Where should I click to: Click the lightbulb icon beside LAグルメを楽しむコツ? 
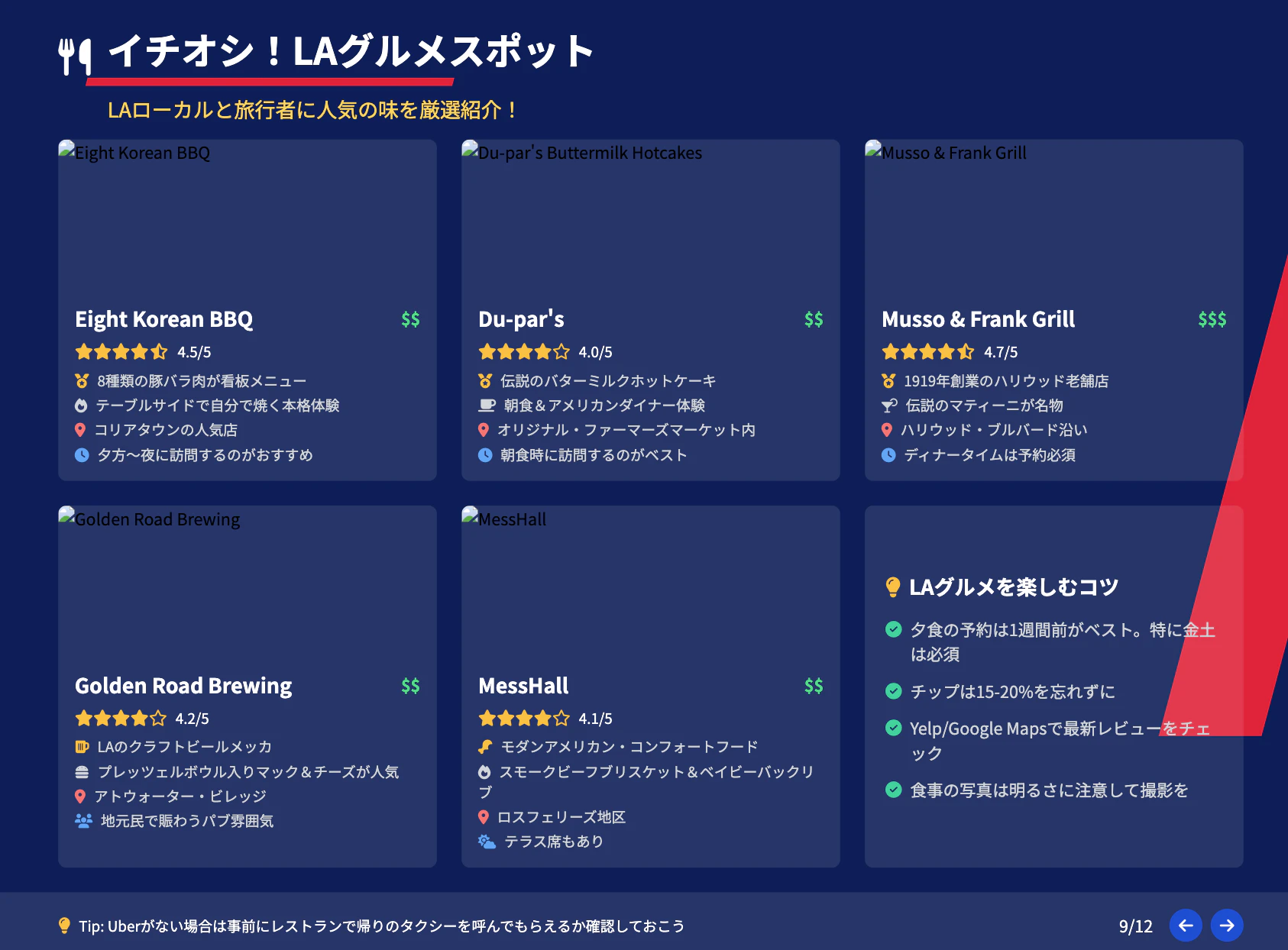click(892, 586)
